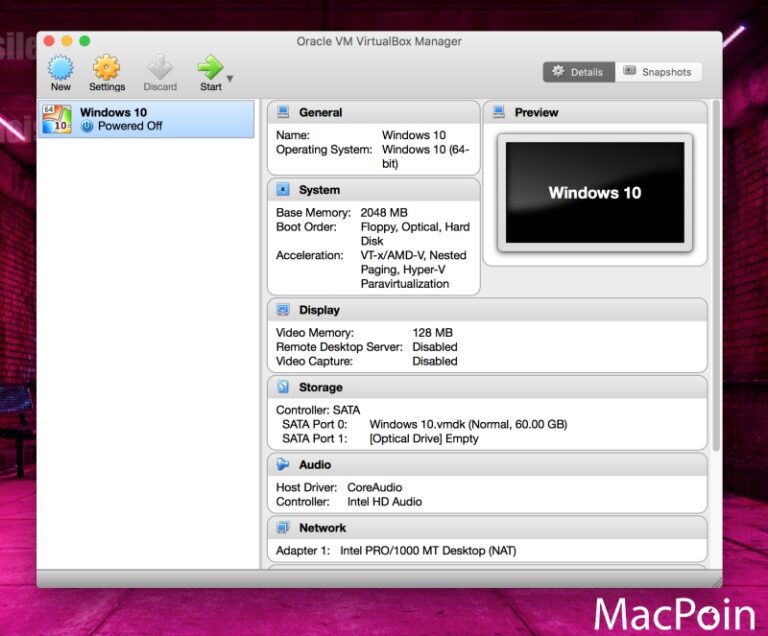The height and width of the screenshot is (636, 768).
Task: Click the Discard toolbar icon
Action: [x=160, y=68]
